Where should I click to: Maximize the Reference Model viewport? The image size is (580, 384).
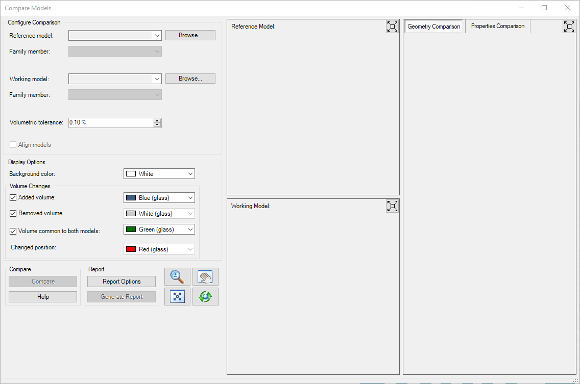[392, 27]
